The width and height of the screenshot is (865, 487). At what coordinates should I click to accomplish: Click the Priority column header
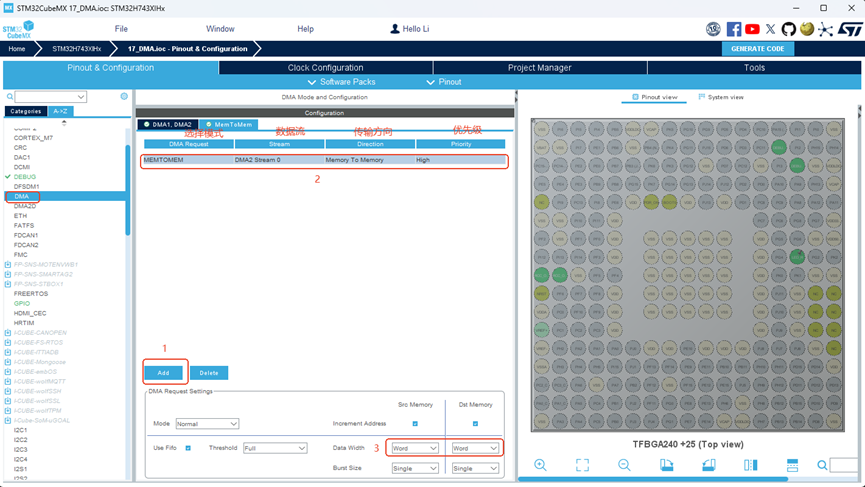[461, 144]
